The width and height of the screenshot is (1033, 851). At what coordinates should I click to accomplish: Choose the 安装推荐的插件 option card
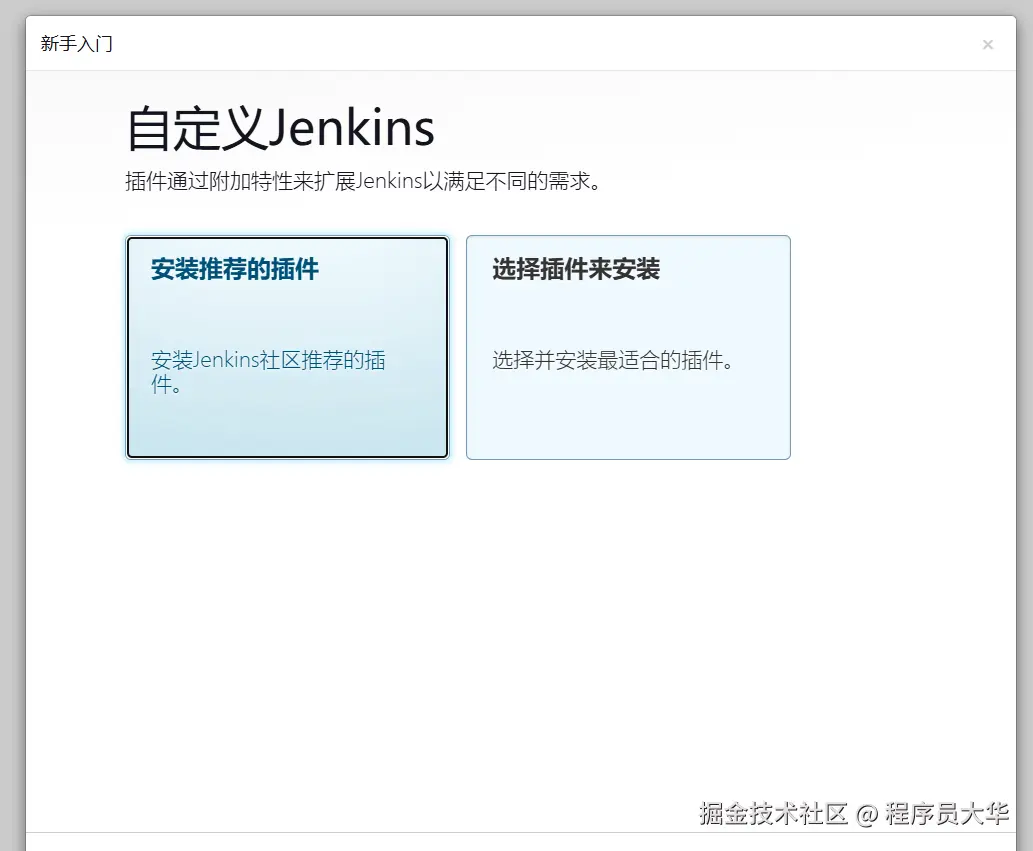(x=287, y=347)
